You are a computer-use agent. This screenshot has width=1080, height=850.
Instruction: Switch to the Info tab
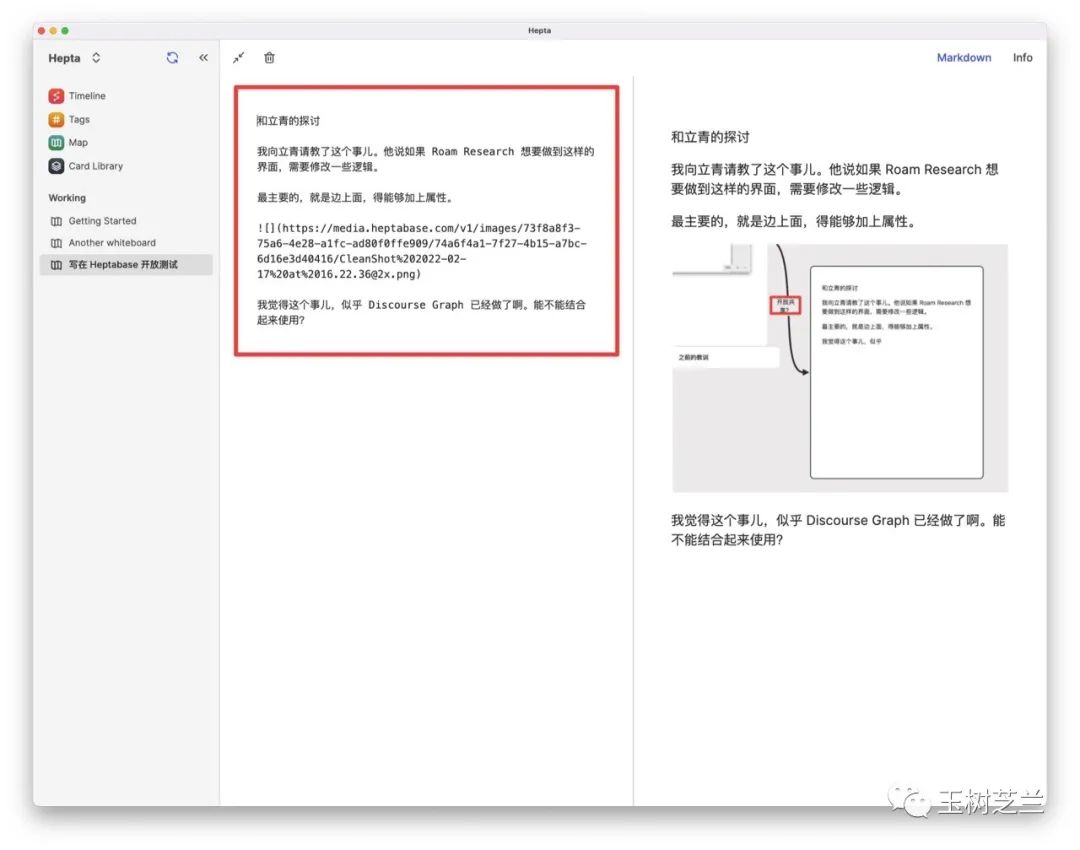coord(1022,58)
